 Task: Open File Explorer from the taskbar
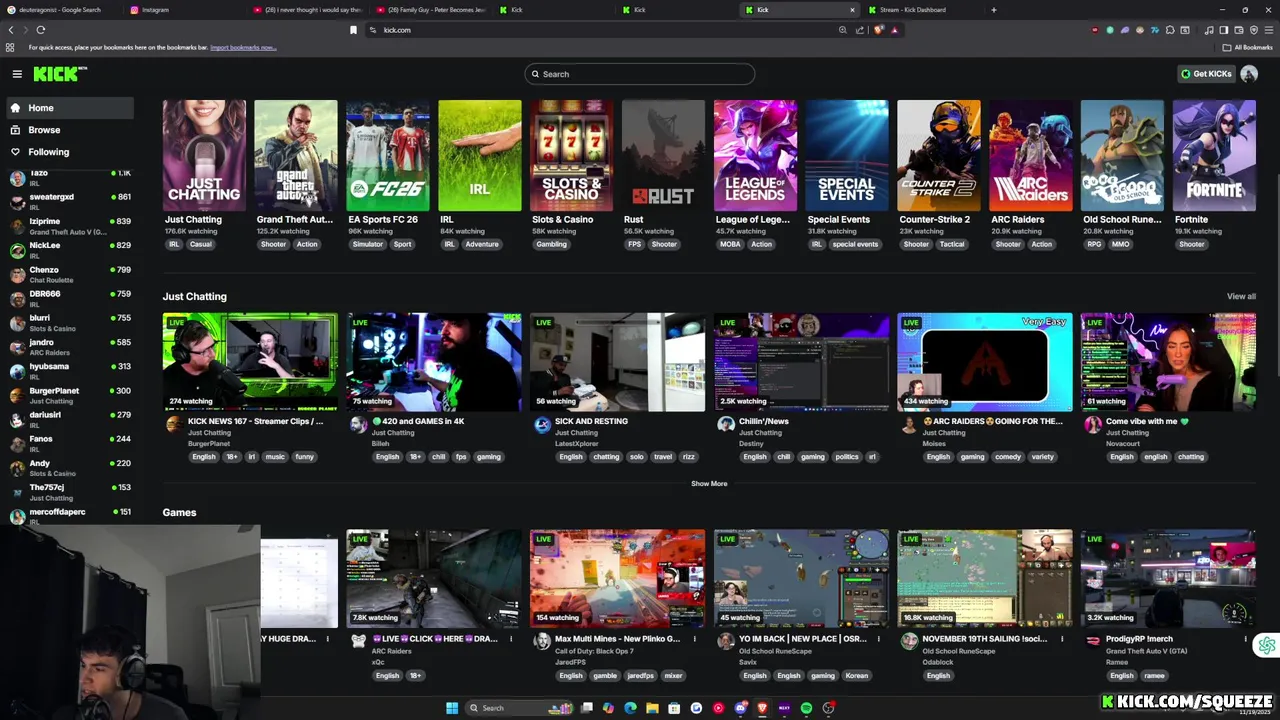click(652, 708)
